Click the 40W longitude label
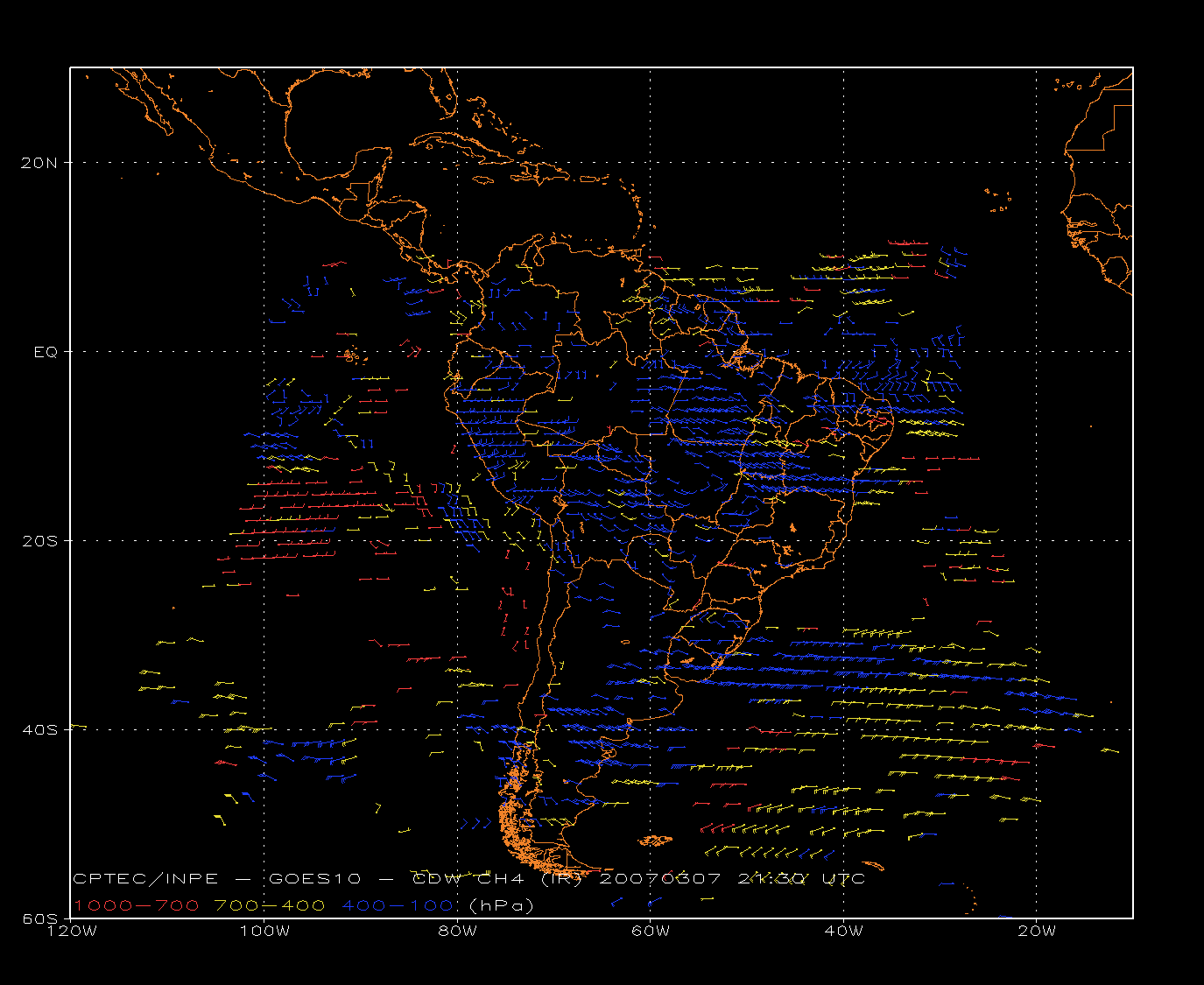Image resolution: width=1204 pixels, height=985 pixels. coord(844,931)
